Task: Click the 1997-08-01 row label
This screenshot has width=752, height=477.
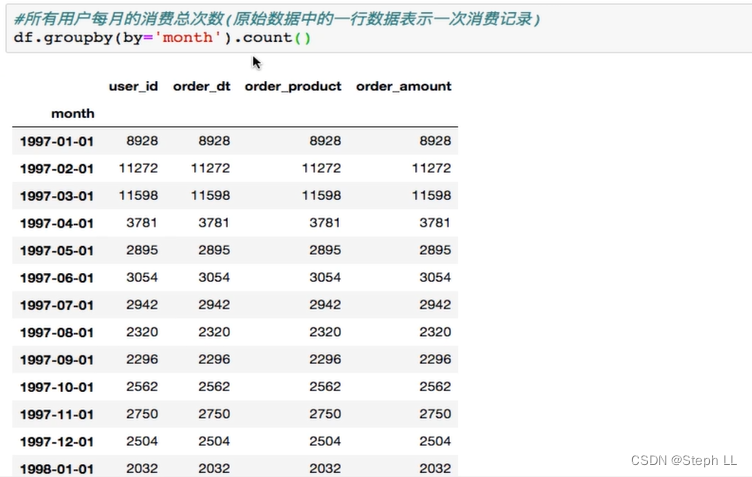Action: [x=57, y=333]
